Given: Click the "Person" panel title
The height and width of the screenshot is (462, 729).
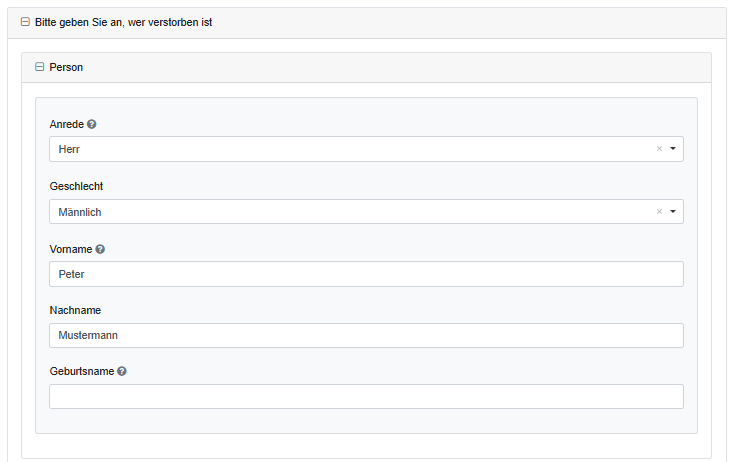Looking at the screenshot, I should [x=66, y=67].
